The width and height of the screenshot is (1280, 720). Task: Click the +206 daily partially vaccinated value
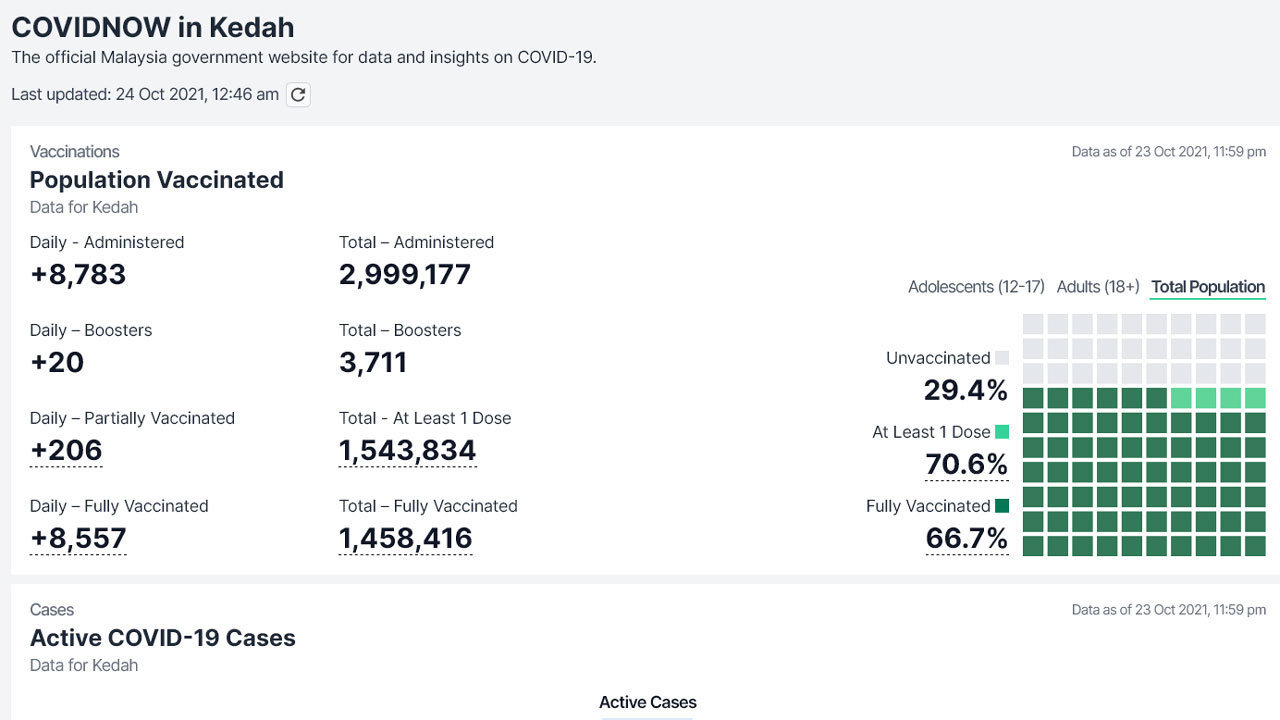click(66, 451)
